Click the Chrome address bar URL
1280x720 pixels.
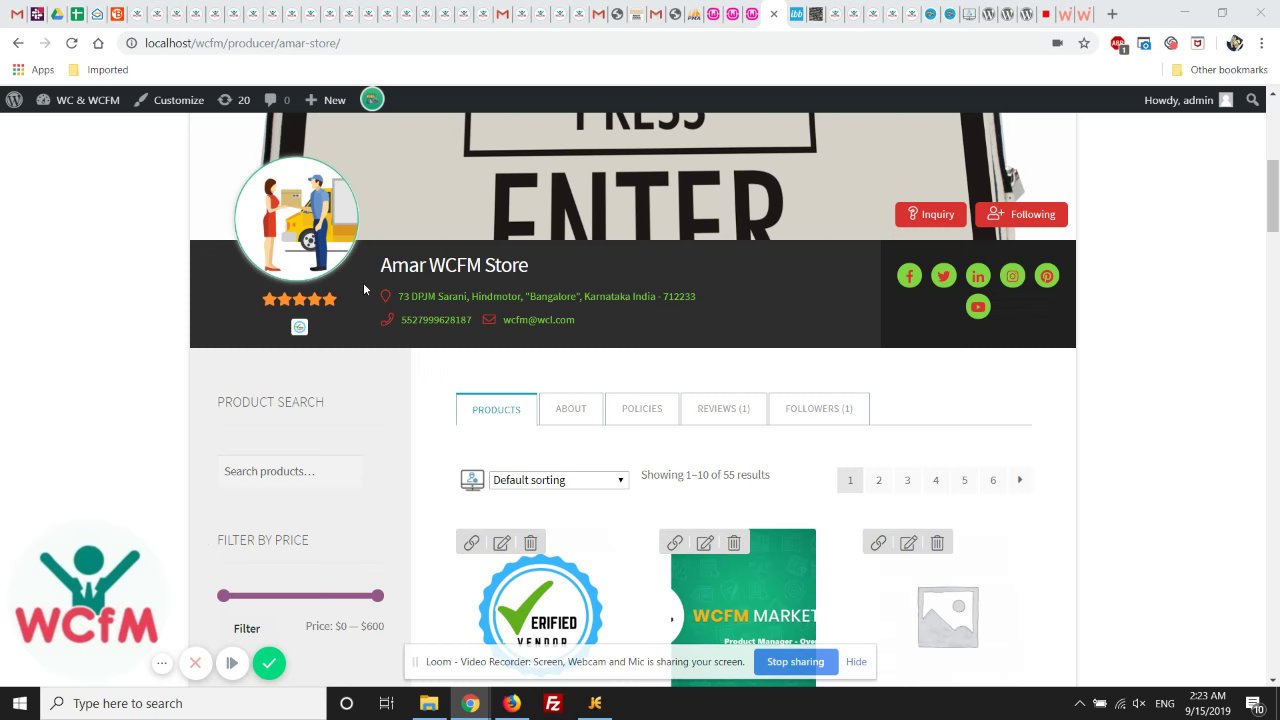pos(242,43)
